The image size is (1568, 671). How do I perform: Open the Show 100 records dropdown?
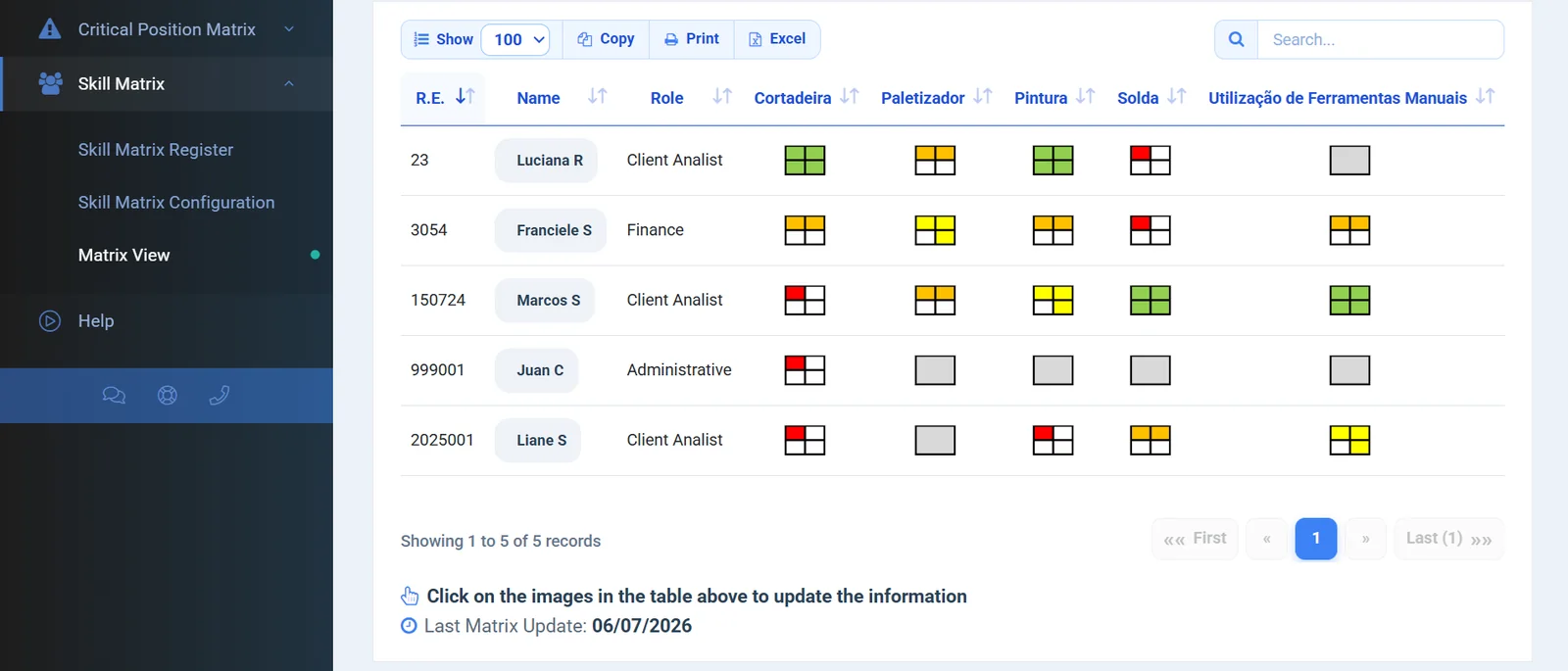click(515, 39)
